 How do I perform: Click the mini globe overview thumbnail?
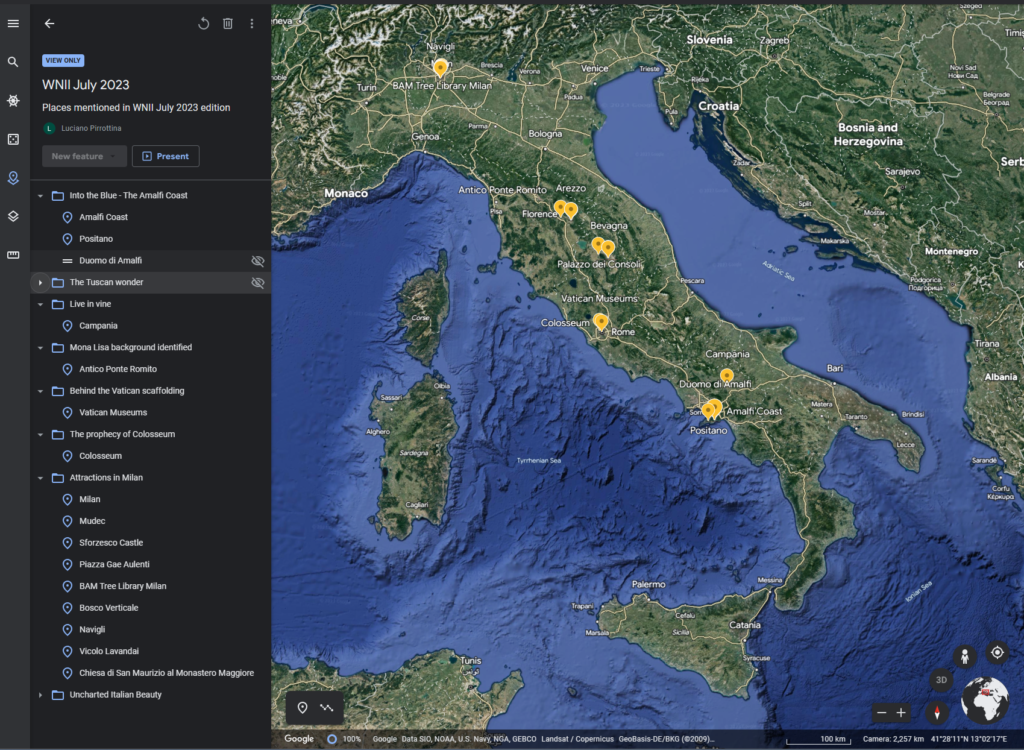click(985, 700)
